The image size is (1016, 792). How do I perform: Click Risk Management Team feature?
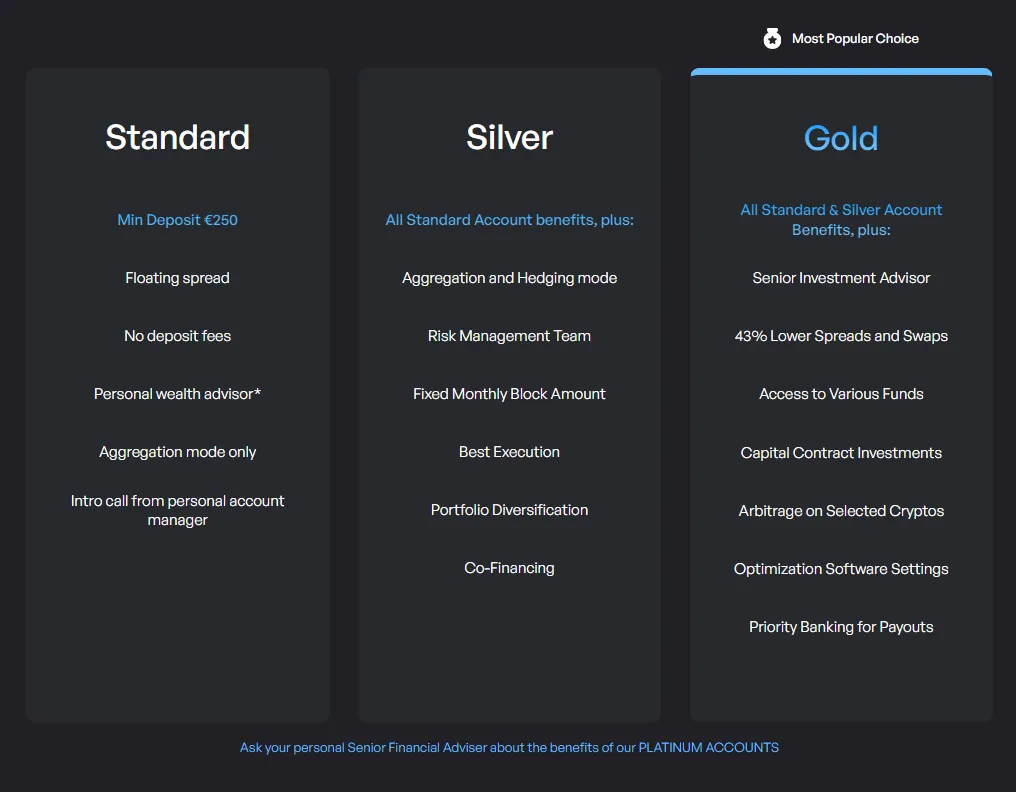[x=509, y=336]
